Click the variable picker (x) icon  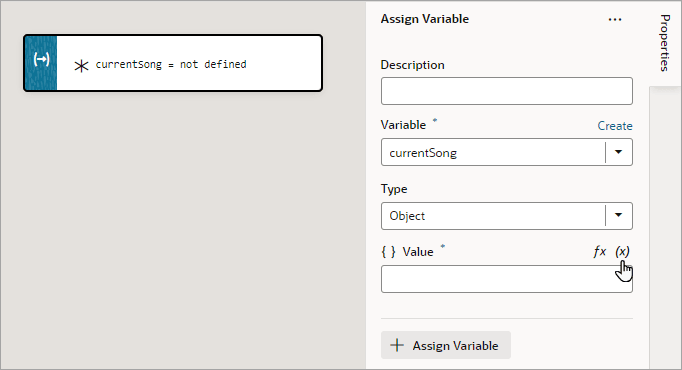pos(622,251)
